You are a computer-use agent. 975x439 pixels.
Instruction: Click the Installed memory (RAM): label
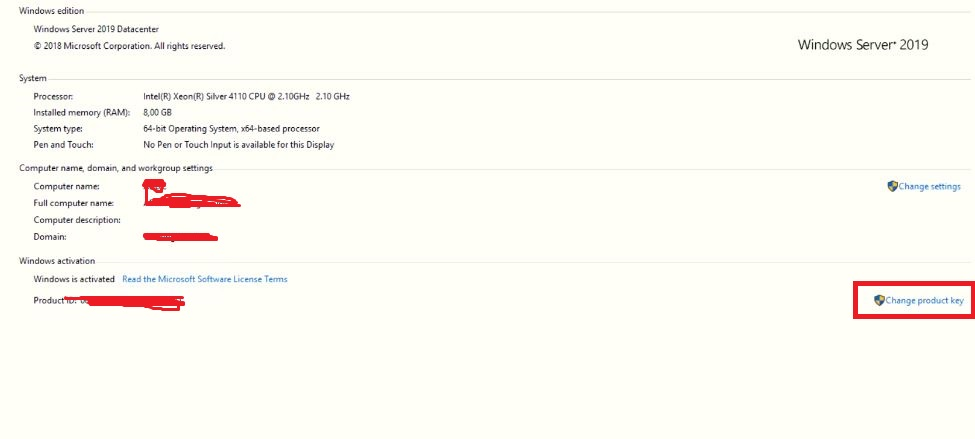point(81,113)
